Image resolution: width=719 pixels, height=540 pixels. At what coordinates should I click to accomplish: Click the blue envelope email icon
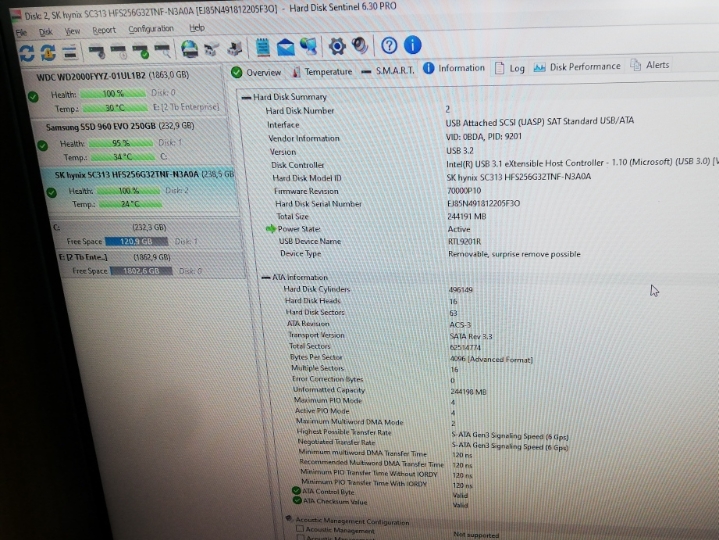click(286, 47)
